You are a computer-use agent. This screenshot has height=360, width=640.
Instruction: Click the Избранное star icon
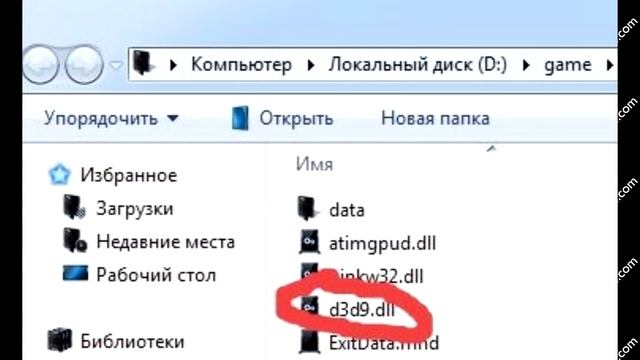click(60, 174)
